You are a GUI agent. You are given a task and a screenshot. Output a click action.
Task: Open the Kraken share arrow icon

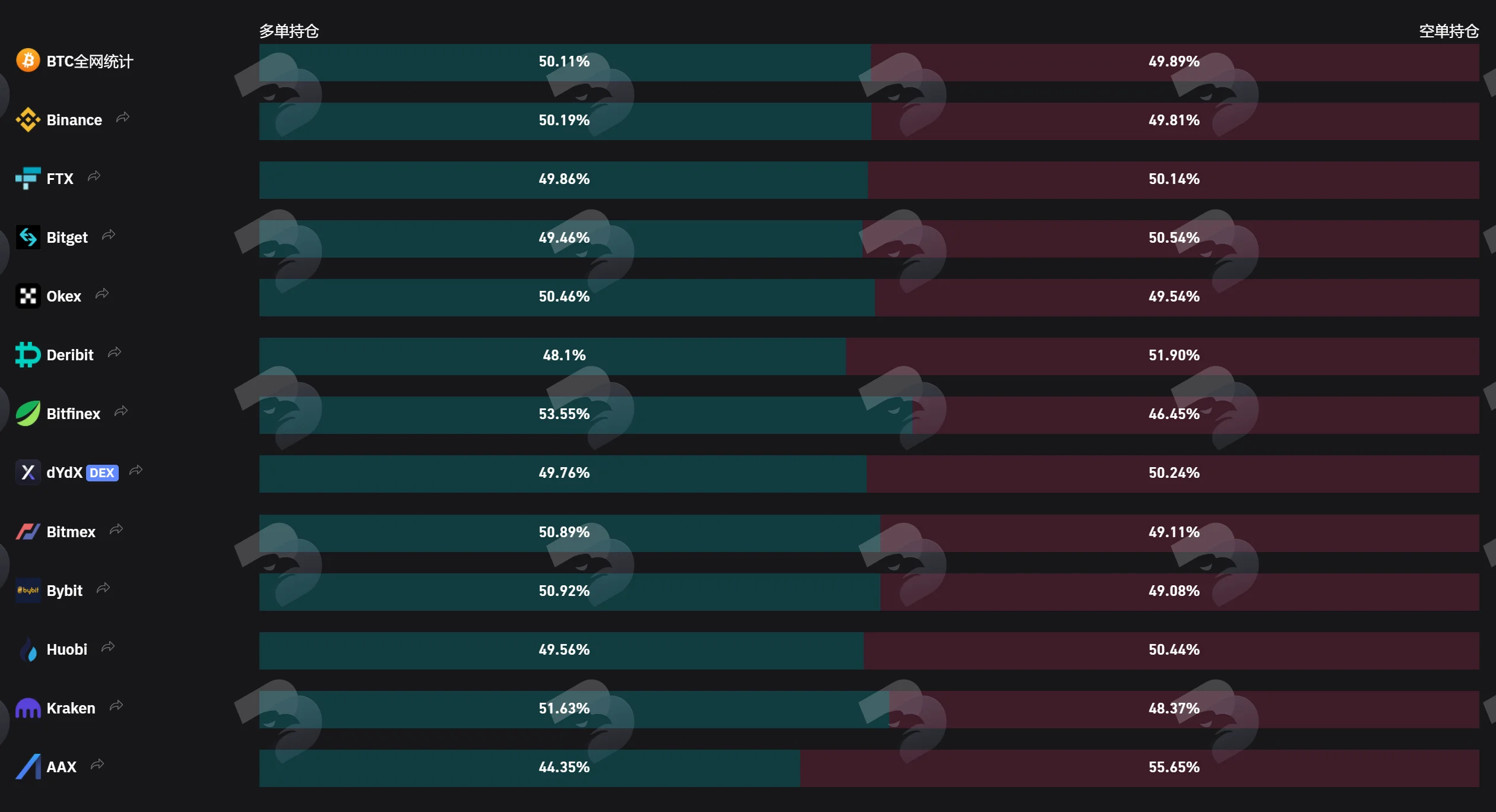pos(116,706)
